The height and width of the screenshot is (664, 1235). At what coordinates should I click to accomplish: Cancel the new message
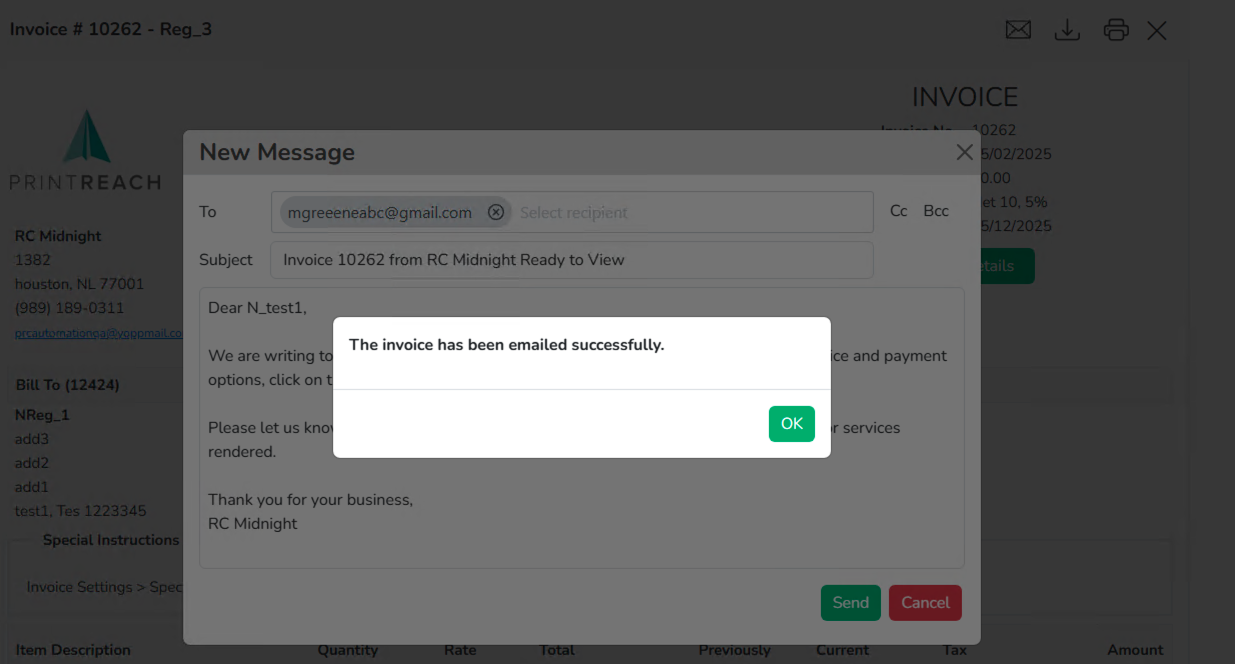(x=925, y=602)
